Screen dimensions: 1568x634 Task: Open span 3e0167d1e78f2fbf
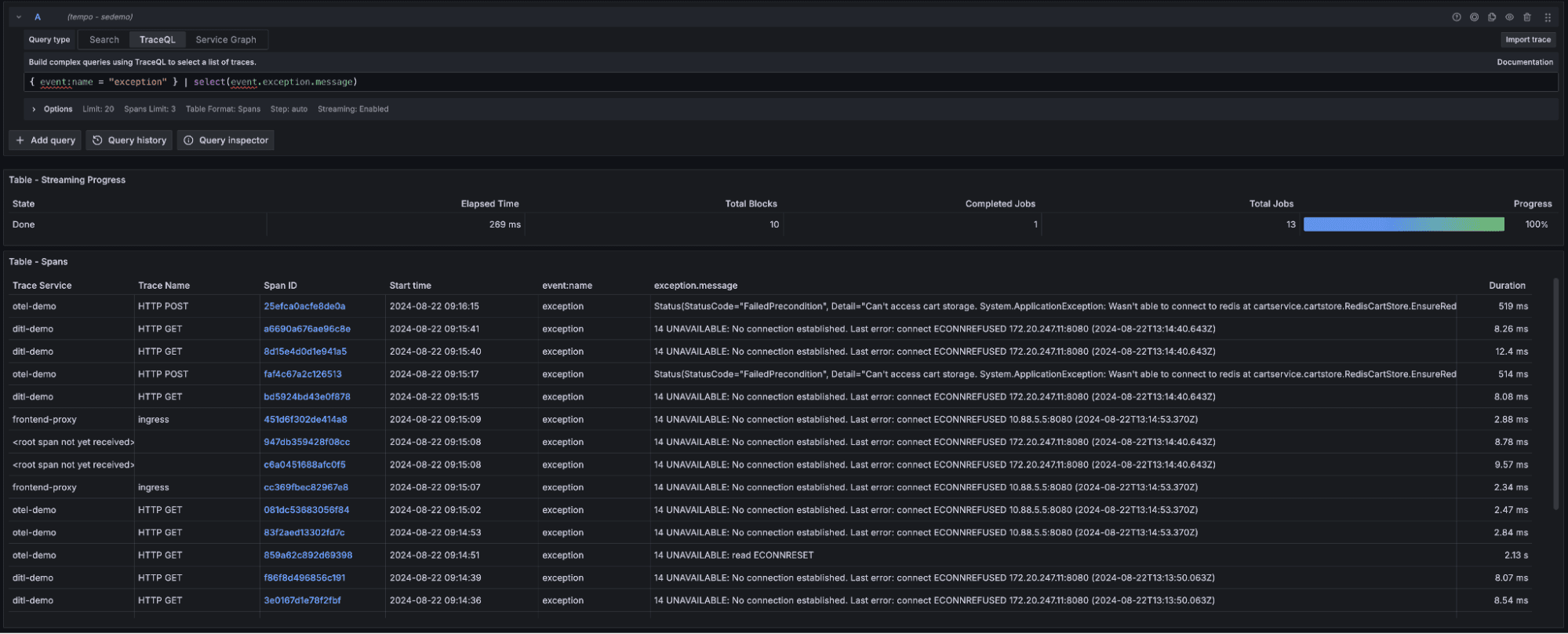[x=302, y=601]
